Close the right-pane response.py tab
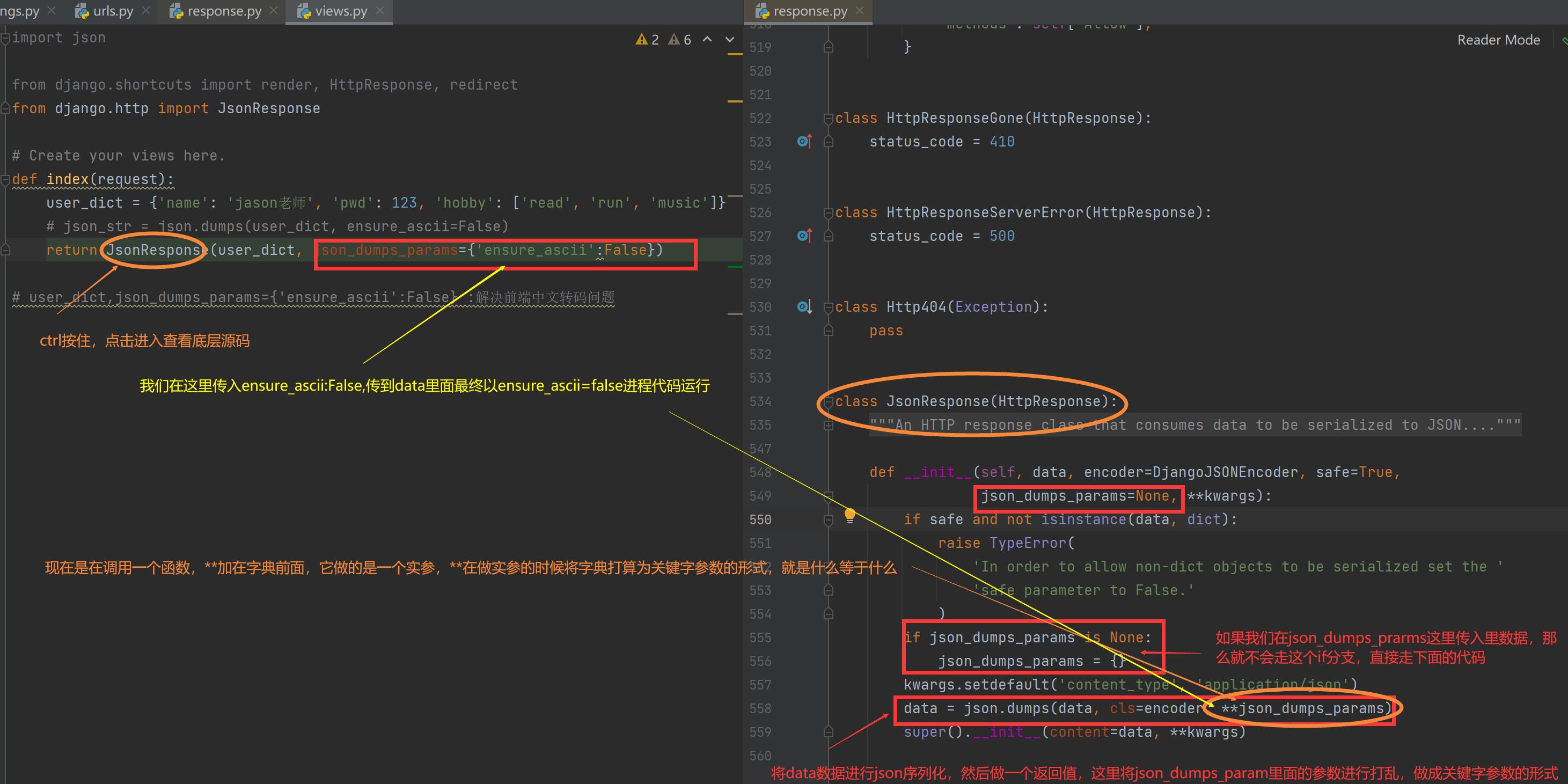This screenshot has width=1568, height=784. point(860,10)
